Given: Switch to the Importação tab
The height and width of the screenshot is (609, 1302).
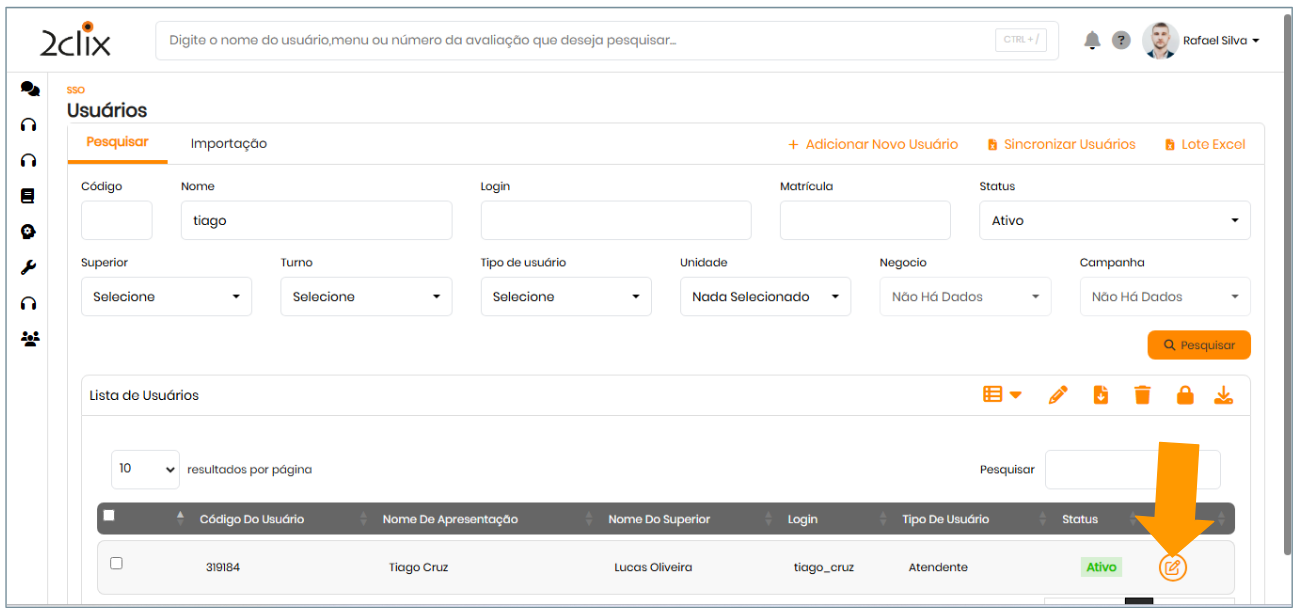Looking at the screenshot, I should pyautogui.click(x=229, y=144).
